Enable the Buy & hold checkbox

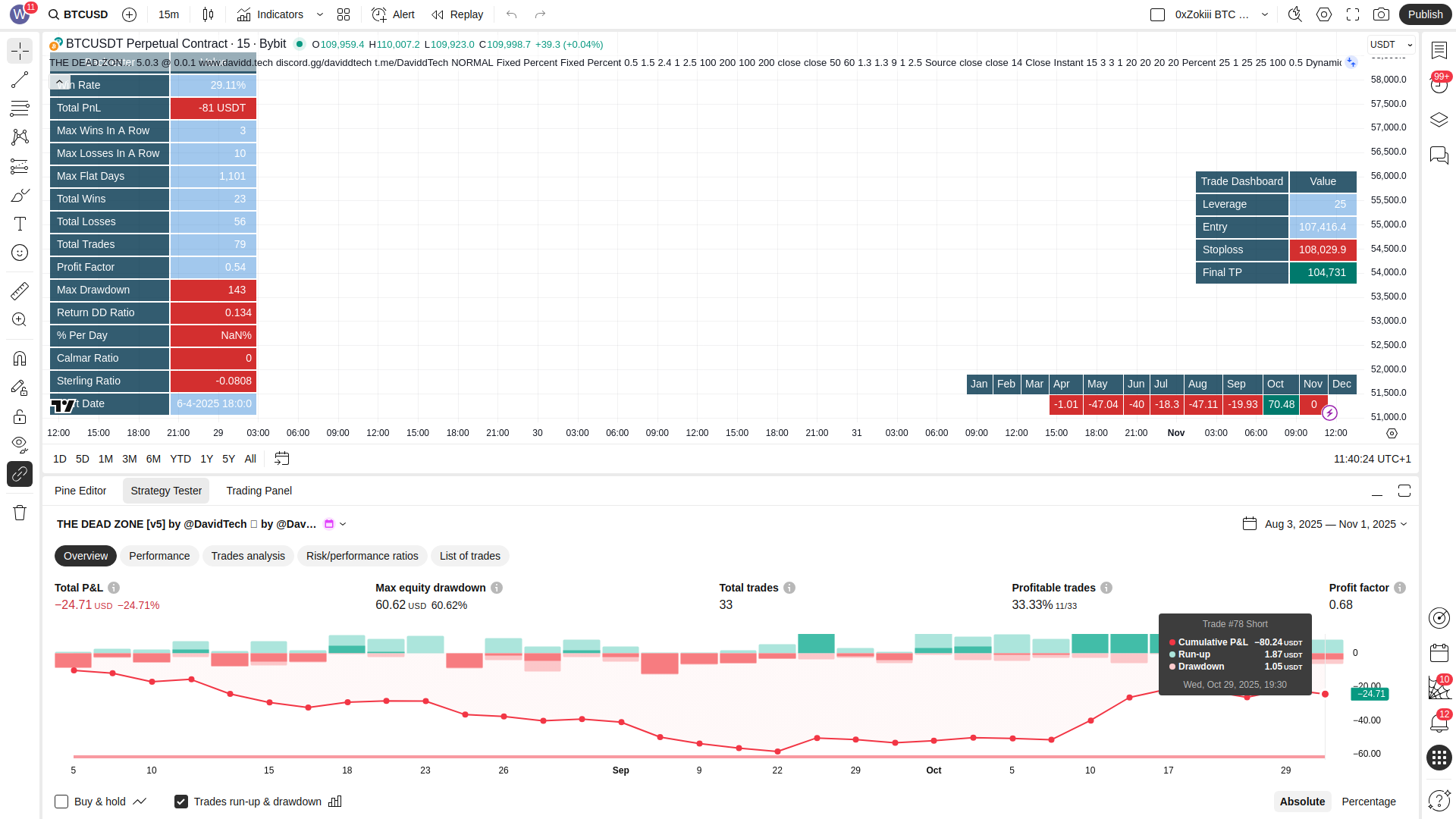click(61, 802)
